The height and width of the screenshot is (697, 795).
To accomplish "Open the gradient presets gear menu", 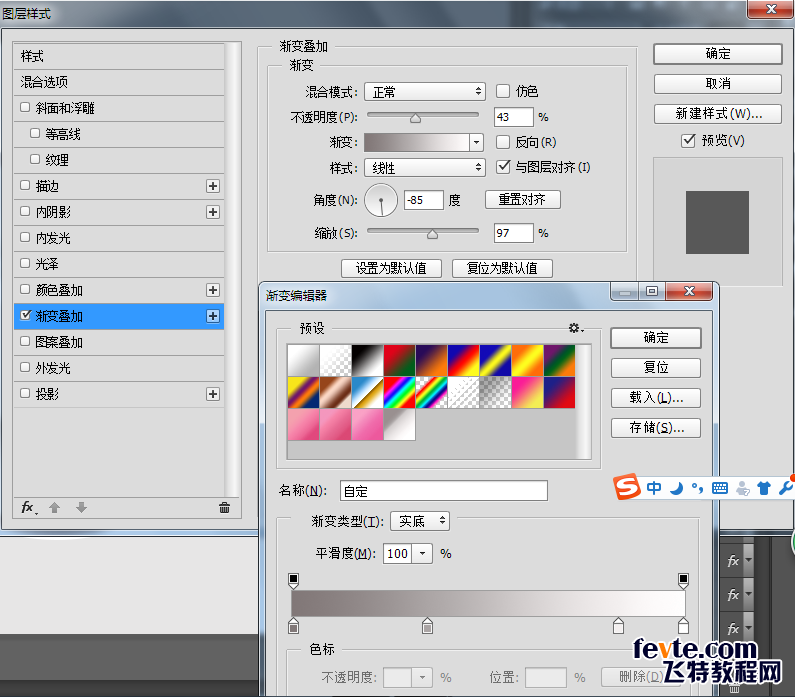I will tap(575, 328).
